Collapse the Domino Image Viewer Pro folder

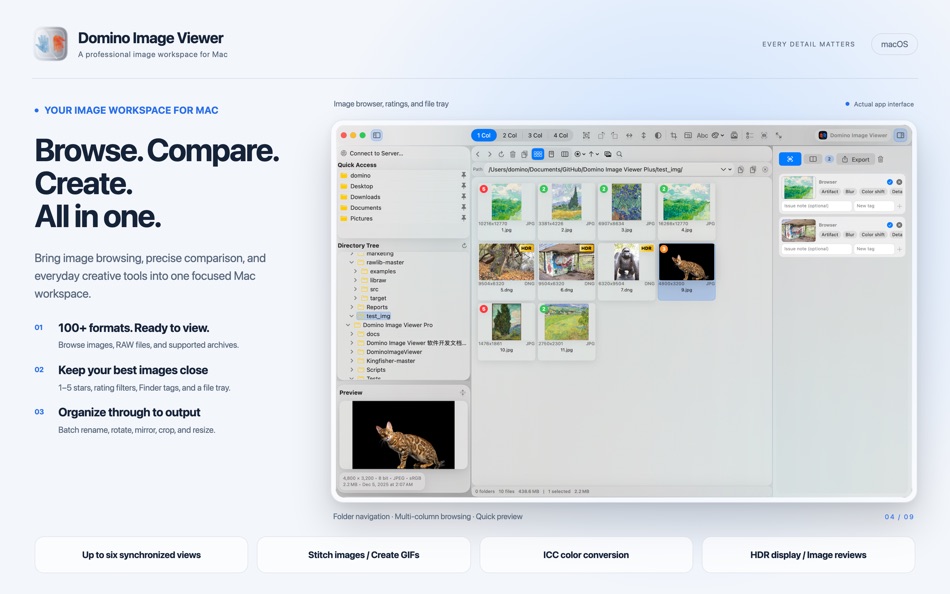click(348, 325)
